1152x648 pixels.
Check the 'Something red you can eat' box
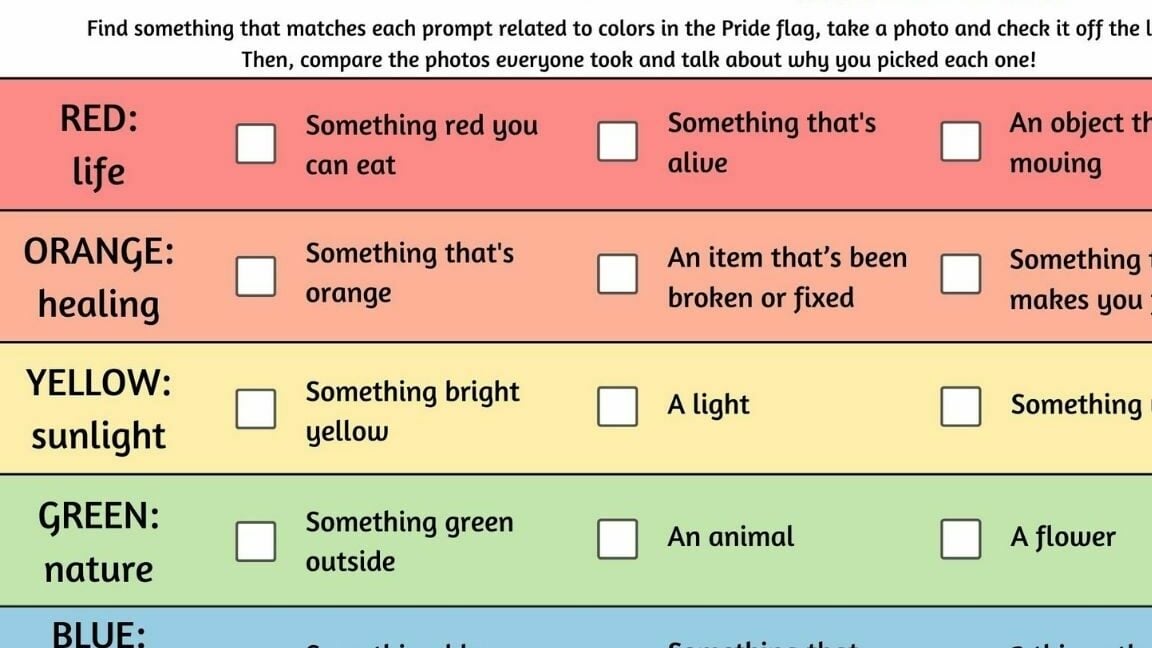[x=256, y=143]
